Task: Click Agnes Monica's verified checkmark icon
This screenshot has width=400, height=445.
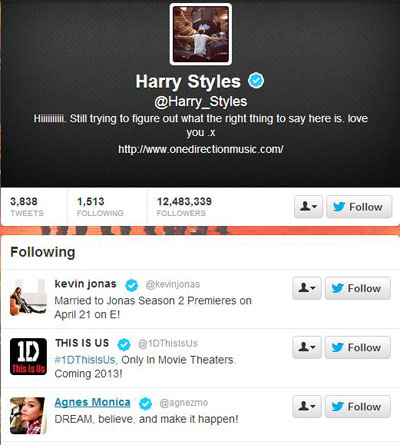Action: coord(145,404)
